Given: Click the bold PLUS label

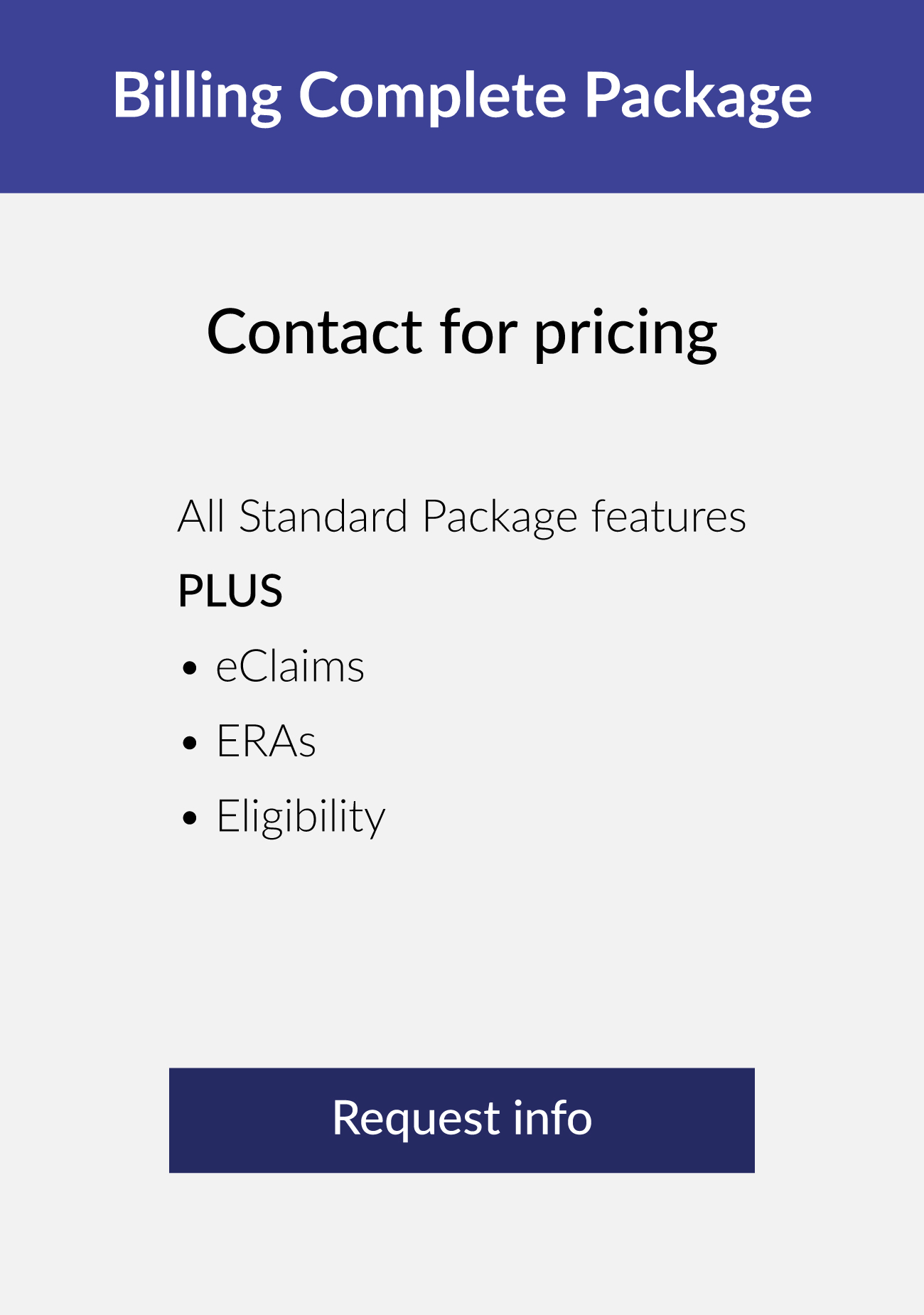Looking at the screenshot, I should [230, 591].
